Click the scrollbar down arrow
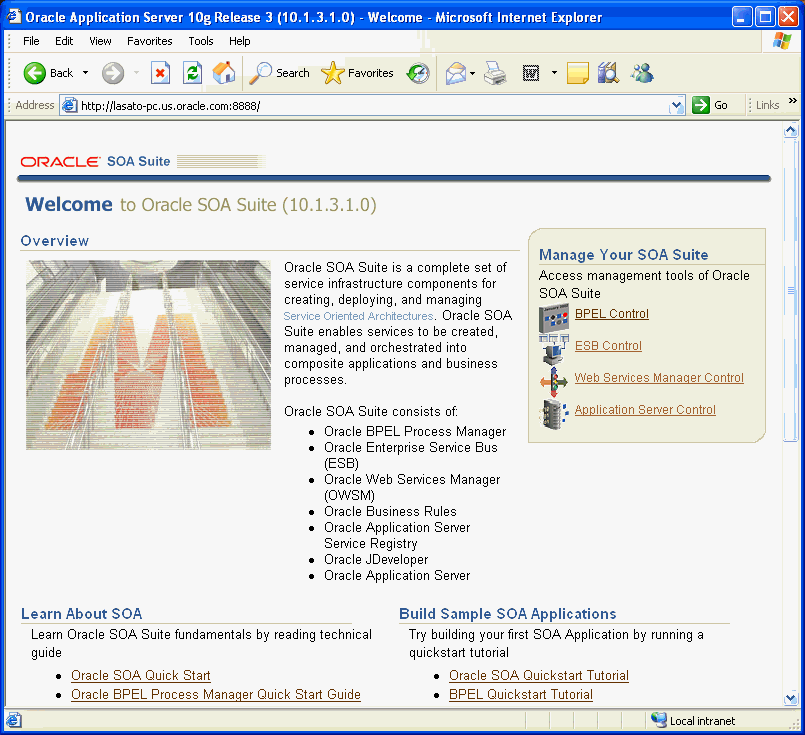This screenshot has height=735, width=805. [791, 698]
